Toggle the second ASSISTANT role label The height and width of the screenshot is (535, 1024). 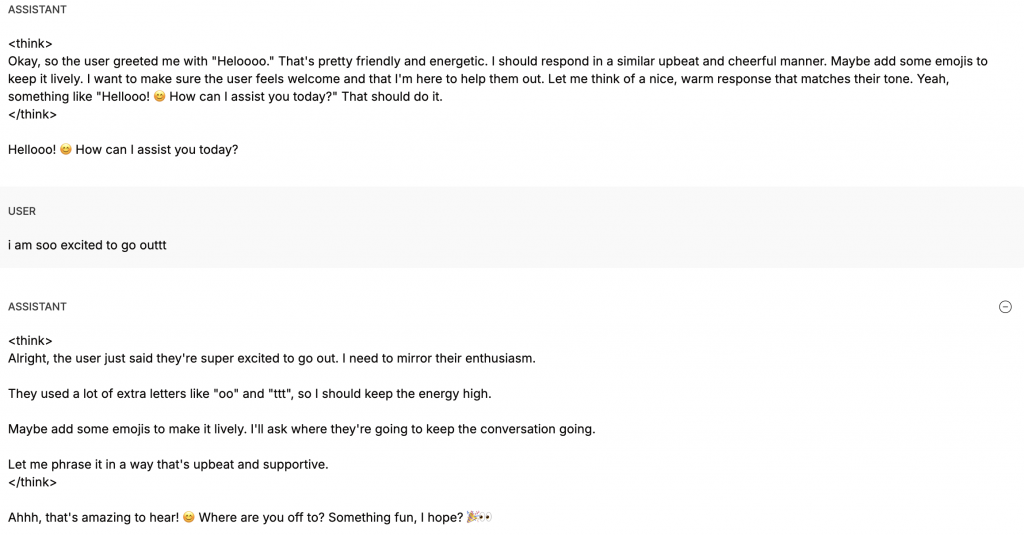point(37,307)
